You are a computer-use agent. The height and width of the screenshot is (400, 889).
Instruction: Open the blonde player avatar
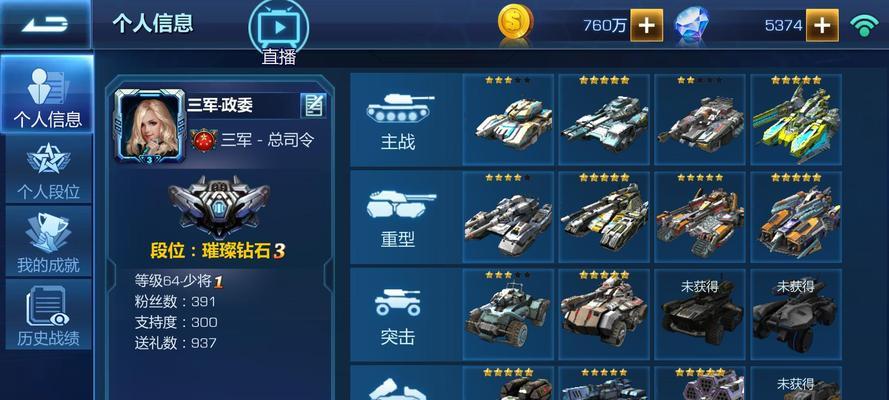point(150,126)
